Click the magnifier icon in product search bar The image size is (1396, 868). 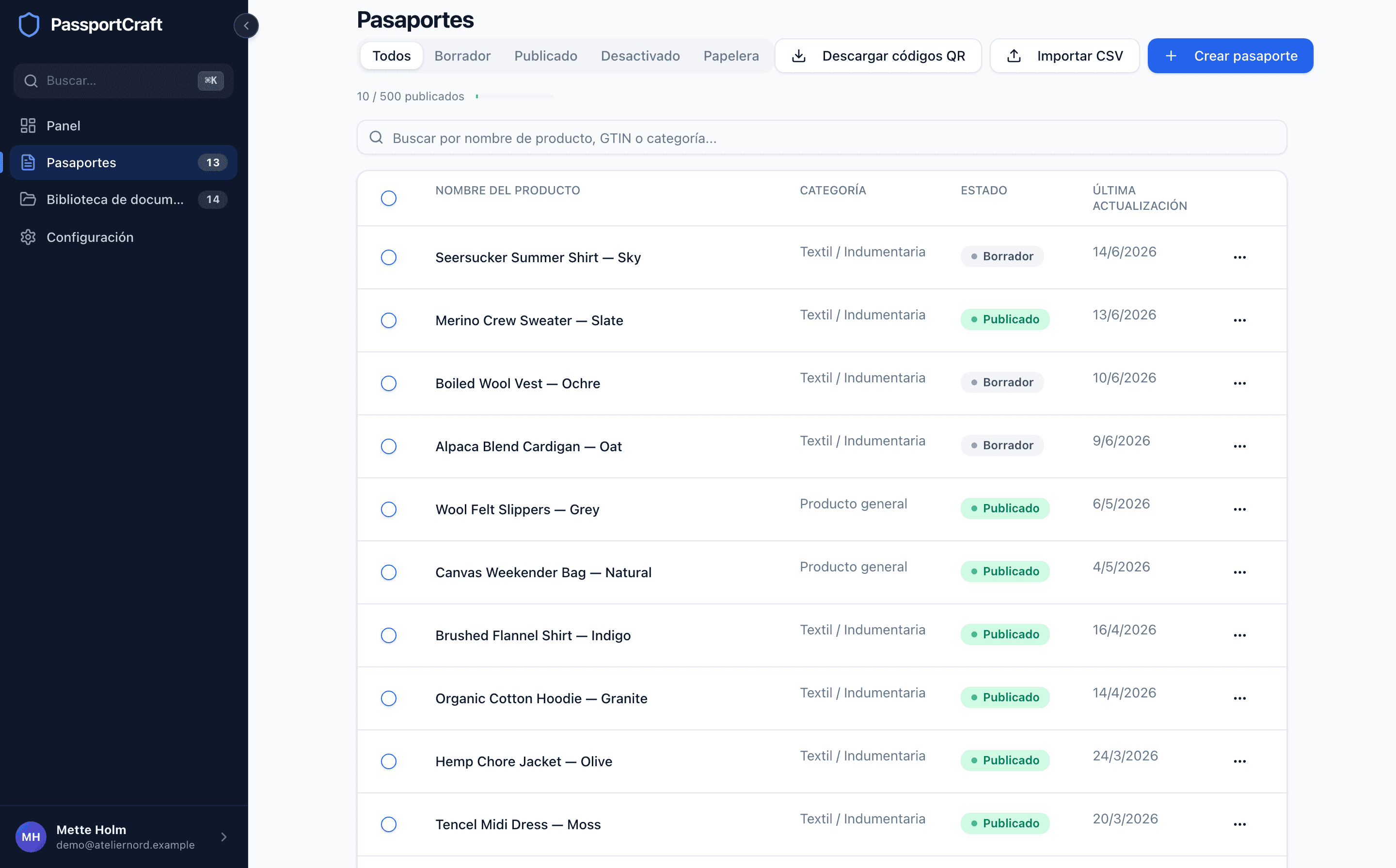point(376,137)
